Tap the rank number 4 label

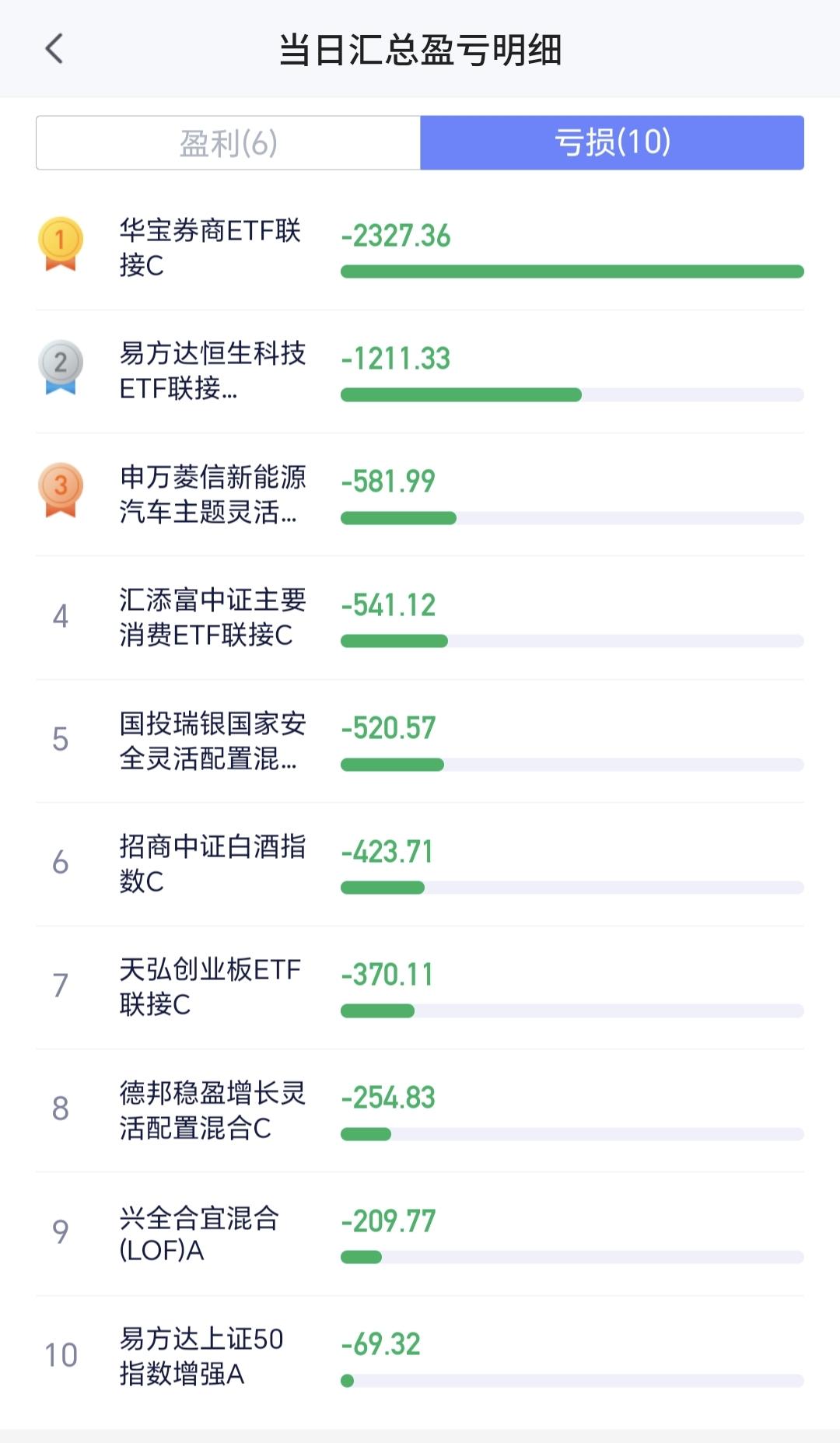coord(61,616)
